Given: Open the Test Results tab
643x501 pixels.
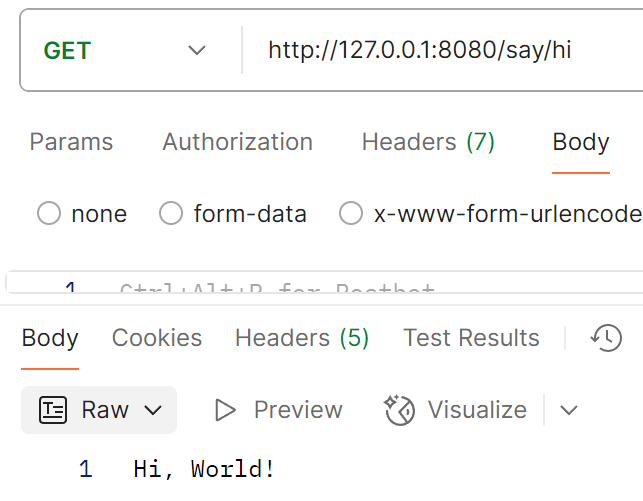Looking at the screenshot, I should 471,338.
